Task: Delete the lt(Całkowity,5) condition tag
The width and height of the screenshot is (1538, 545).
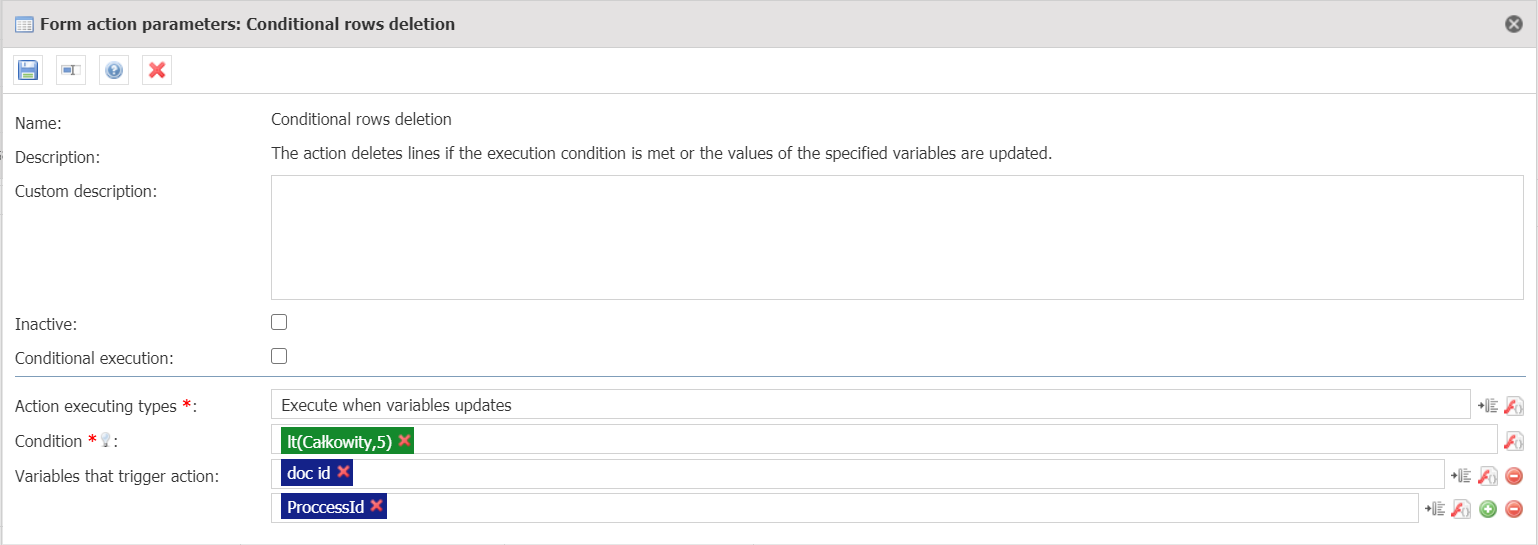Action: pos(404,440)
